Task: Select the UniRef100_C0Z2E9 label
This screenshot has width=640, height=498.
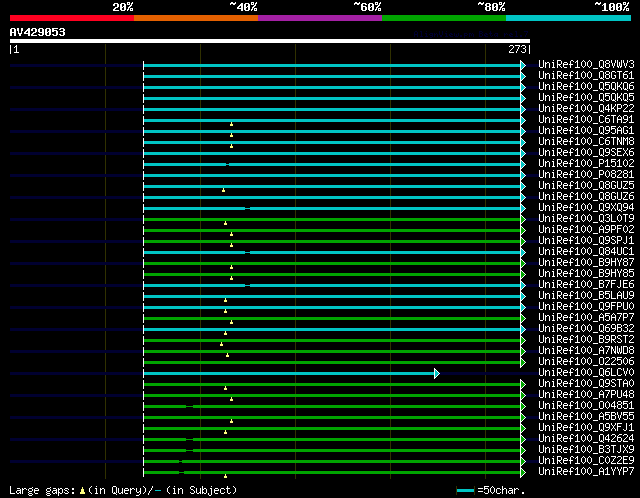Action: point(586,461)
